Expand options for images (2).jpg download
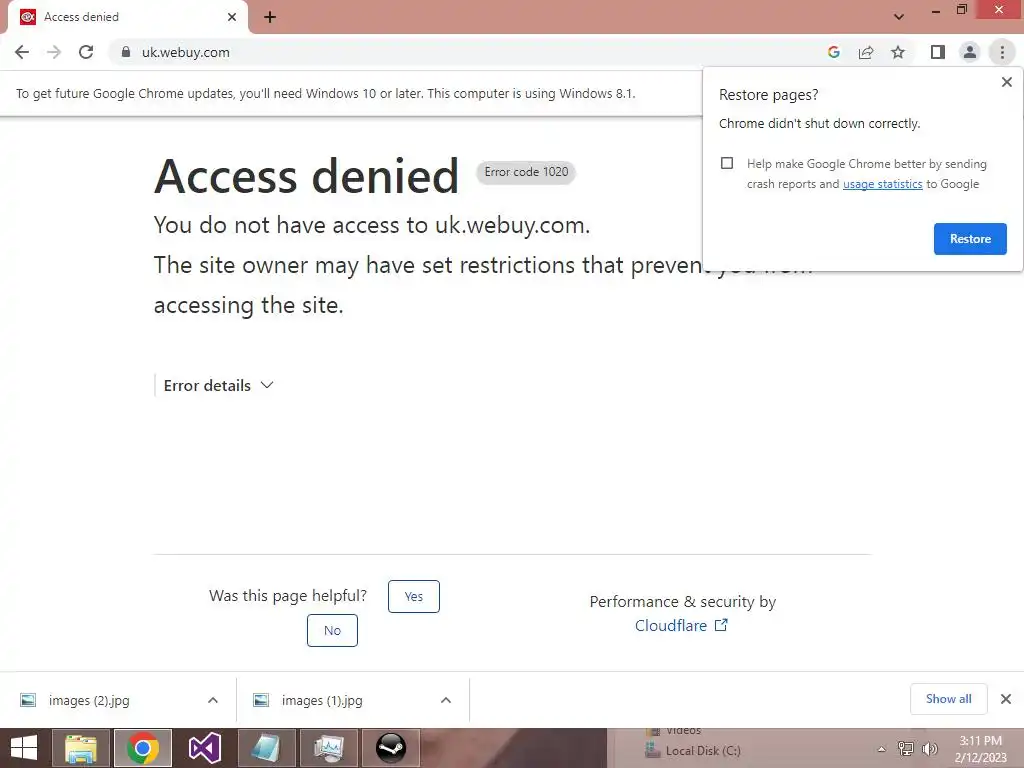 point(212,700)
